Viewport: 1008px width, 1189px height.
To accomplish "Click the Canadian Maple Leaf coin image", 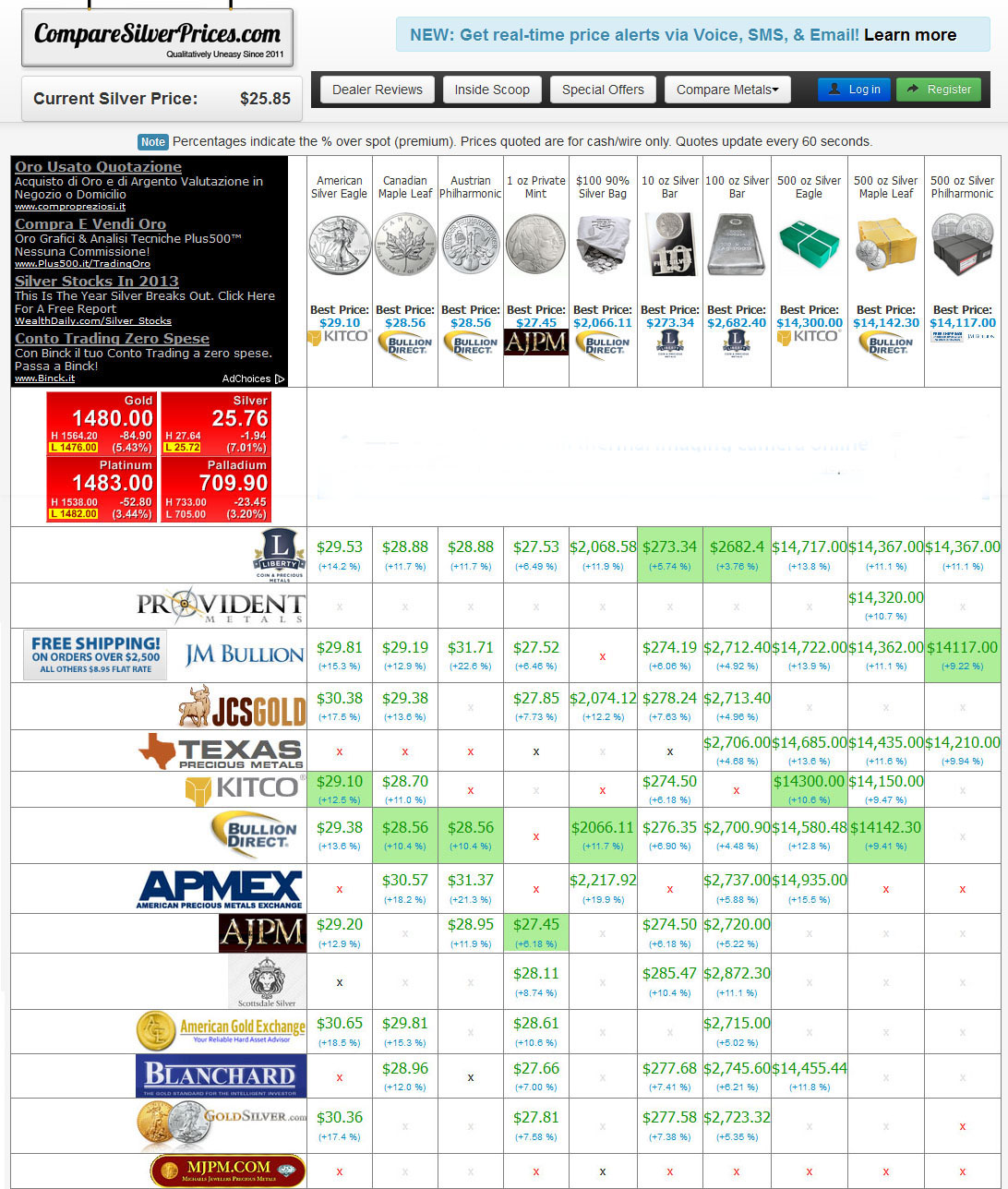I will pos(405,243).
